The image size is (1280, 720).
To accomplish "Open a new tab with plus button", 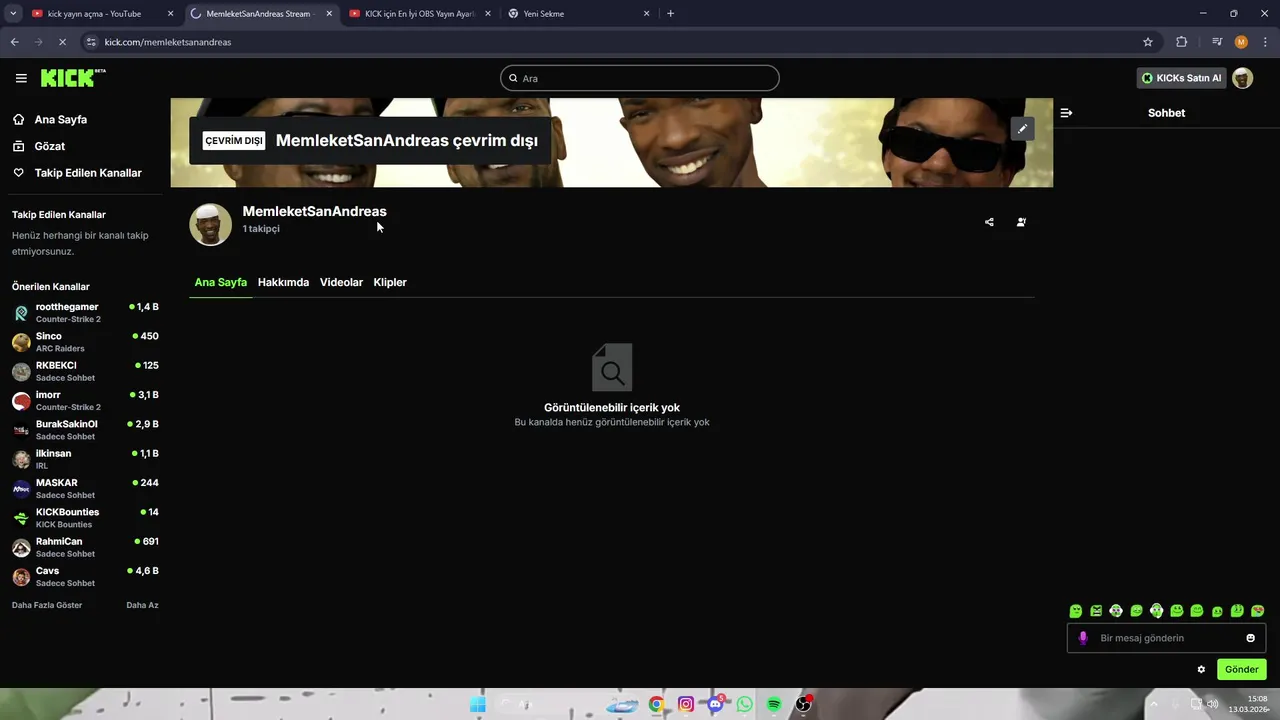I will 670,14.
